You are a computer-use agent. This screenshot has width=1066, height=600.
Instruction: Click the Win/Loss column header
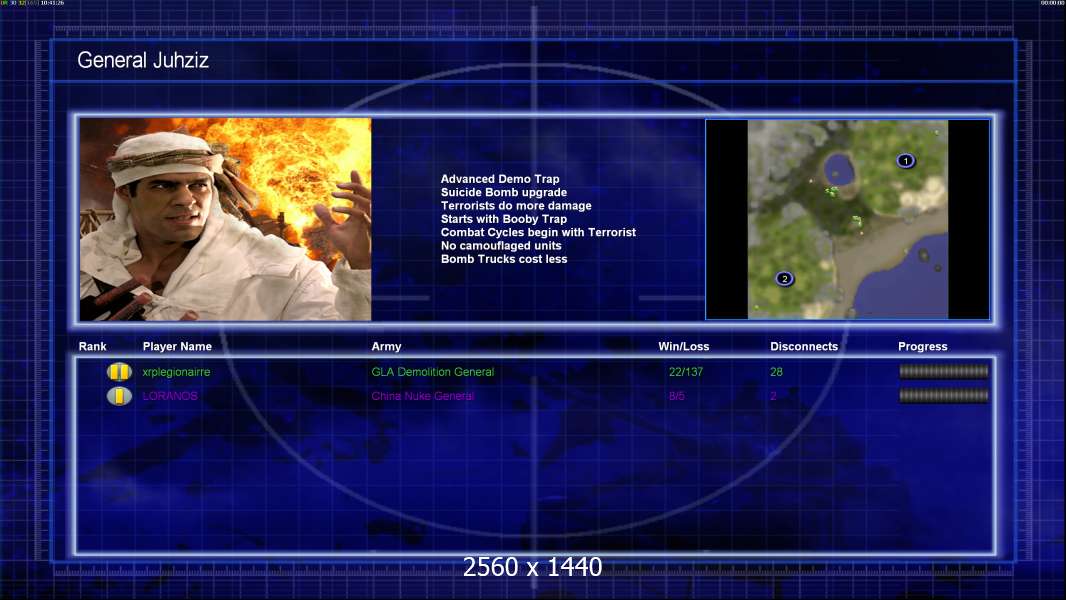tap(684, 347)
